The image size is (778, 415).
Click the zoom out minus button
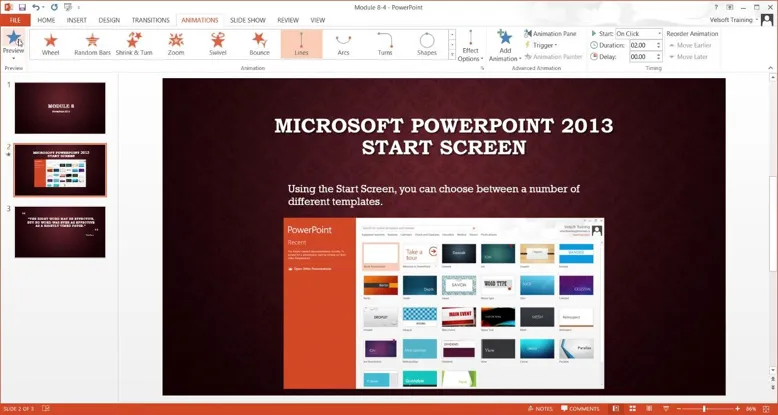[679, 409]
